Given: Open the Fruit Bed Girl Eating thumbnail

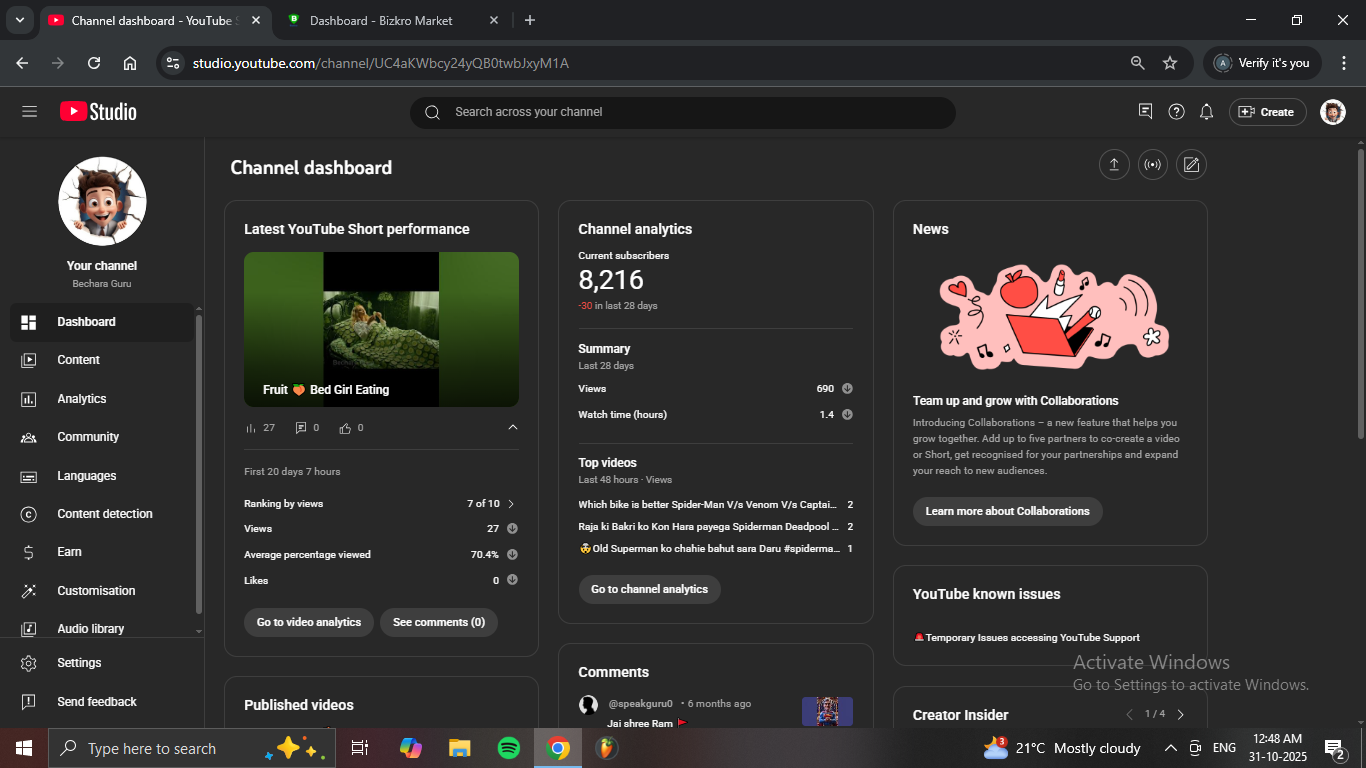Looking at the screenshot, I should click(381, 329).
